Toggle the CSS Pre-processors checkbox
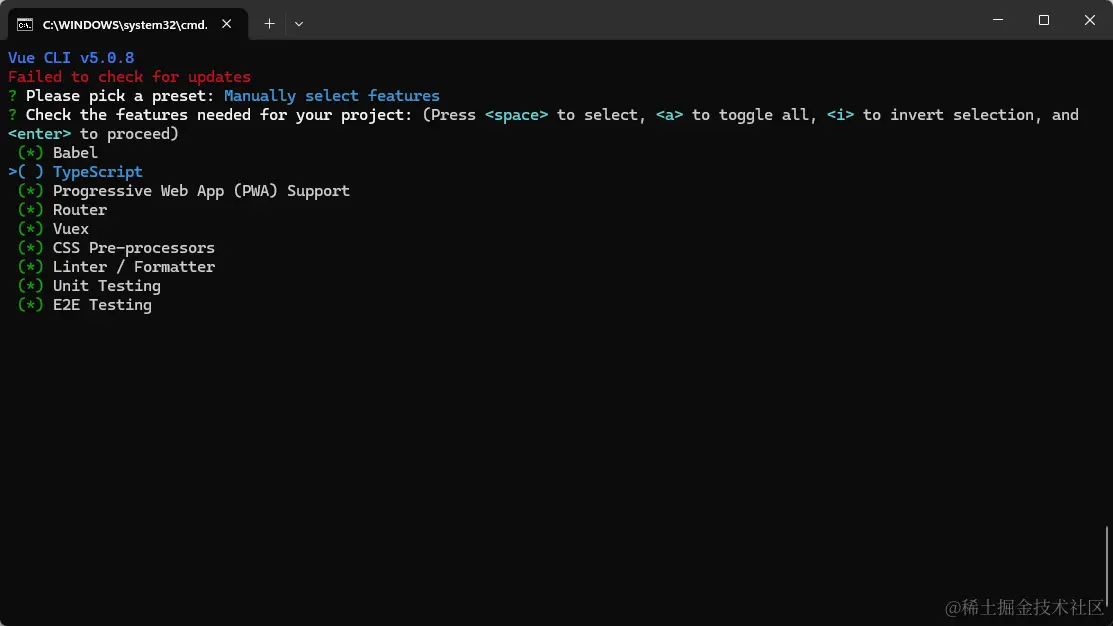Viewport: 1113px width, 626px height. tap(31, 248)
